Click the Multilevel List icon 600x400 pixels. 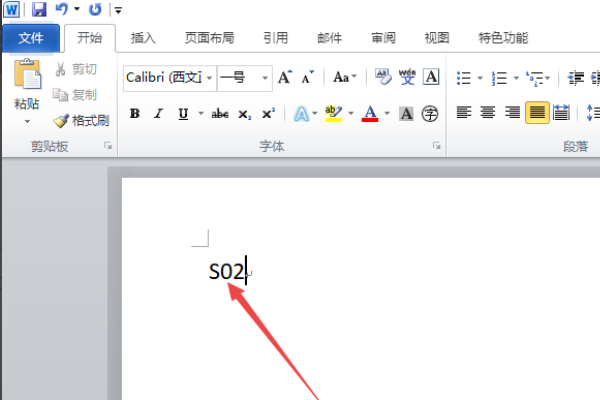(x=535, y=78)
